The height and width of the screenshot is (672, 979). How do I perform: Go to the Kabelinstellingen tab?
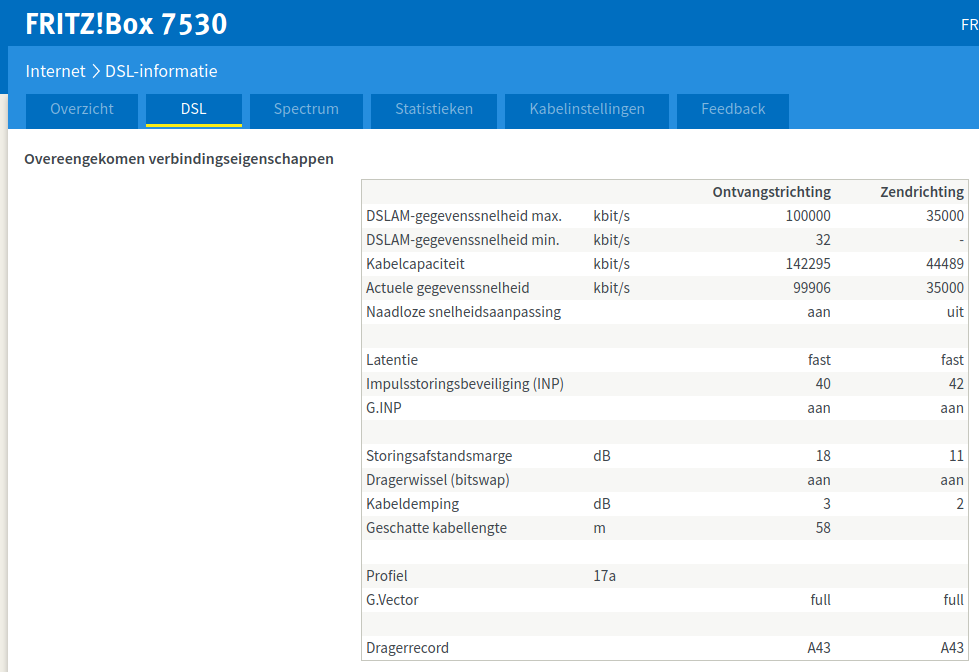[x=587, y=109]
